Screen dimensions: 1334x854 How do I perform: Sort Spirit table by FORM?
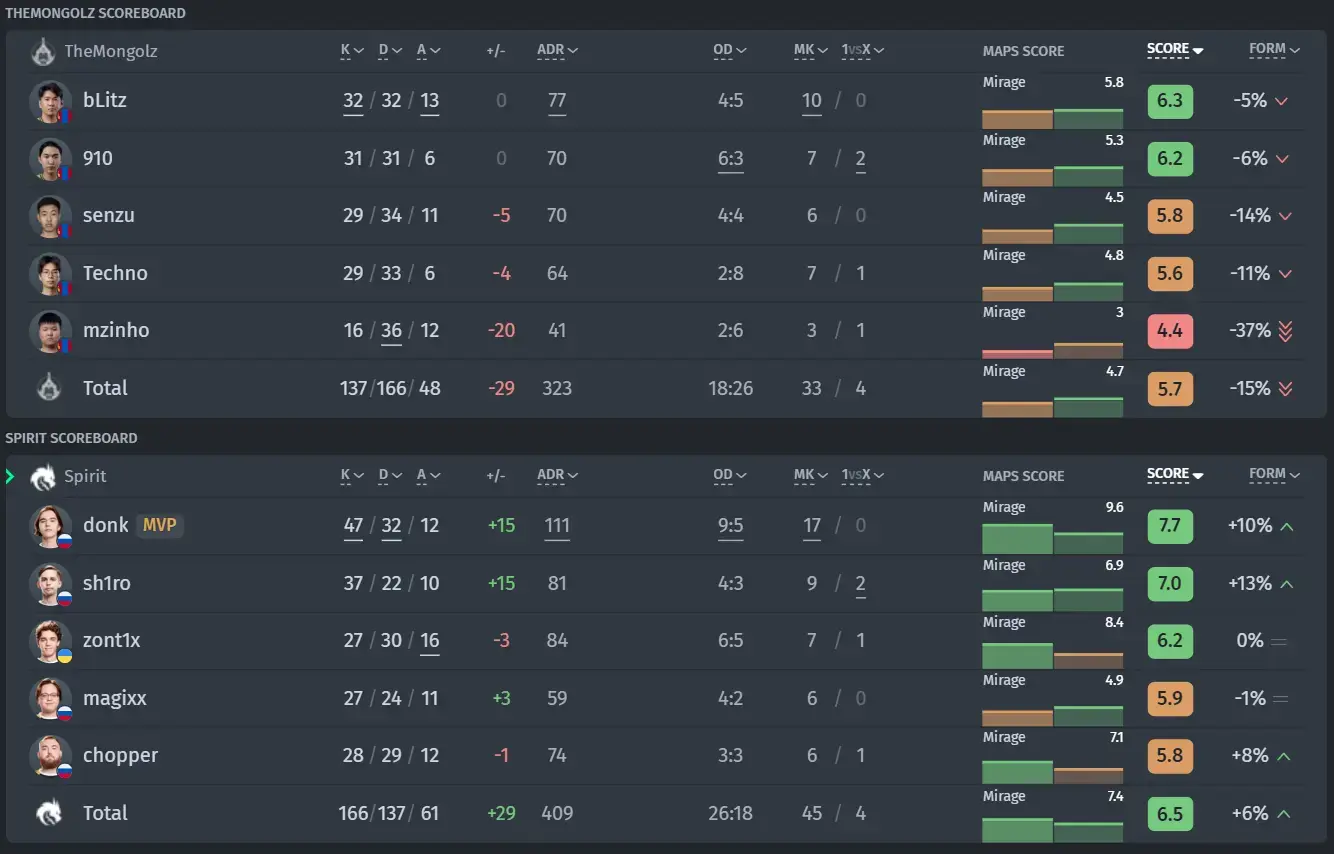[x=1274, y=474]
